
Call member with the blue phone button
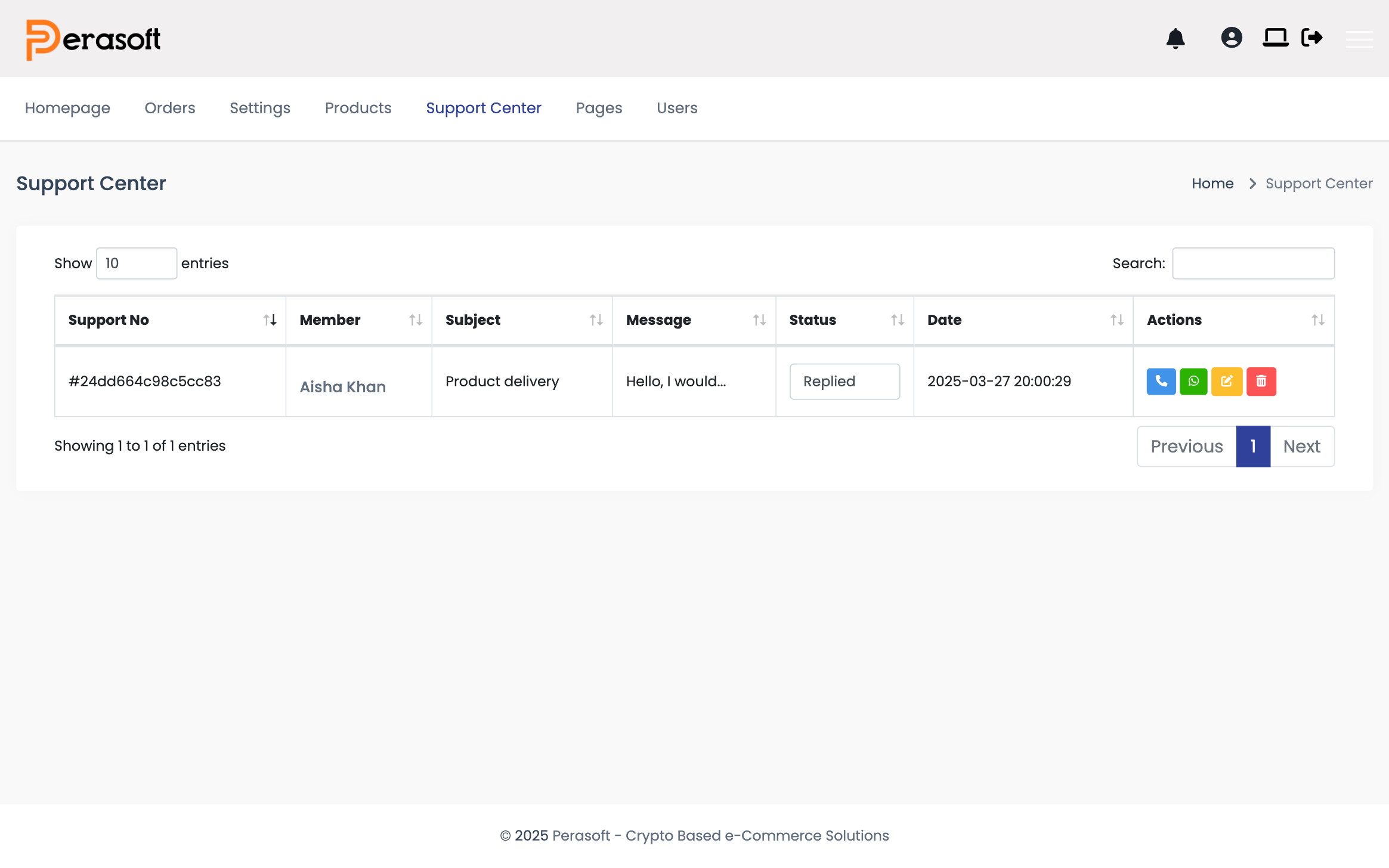(1161, 382)
